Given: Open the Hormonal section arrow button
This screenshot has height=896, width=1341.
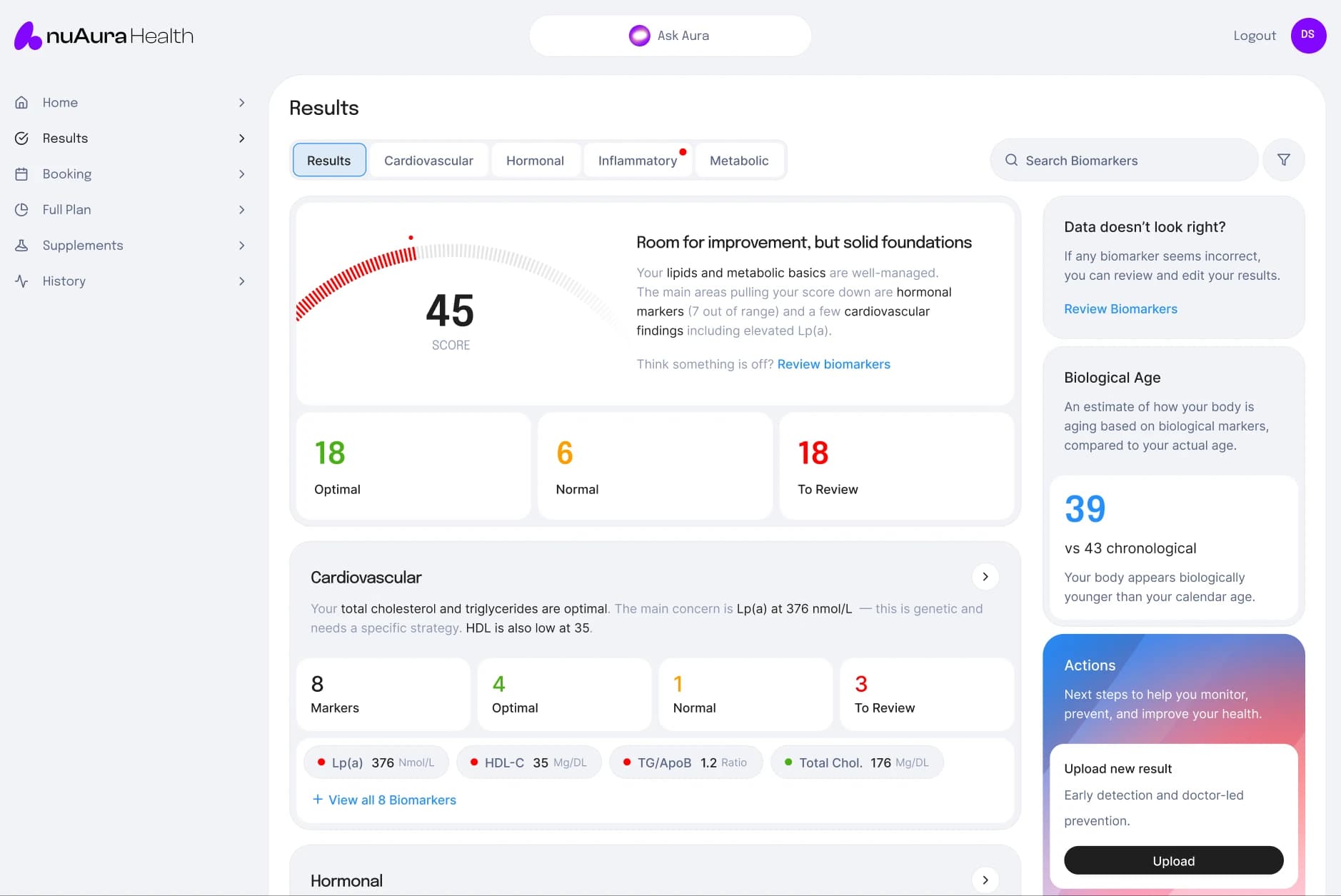Looking at the screenshot, I should pyautogui.click(x=985, y=880).
